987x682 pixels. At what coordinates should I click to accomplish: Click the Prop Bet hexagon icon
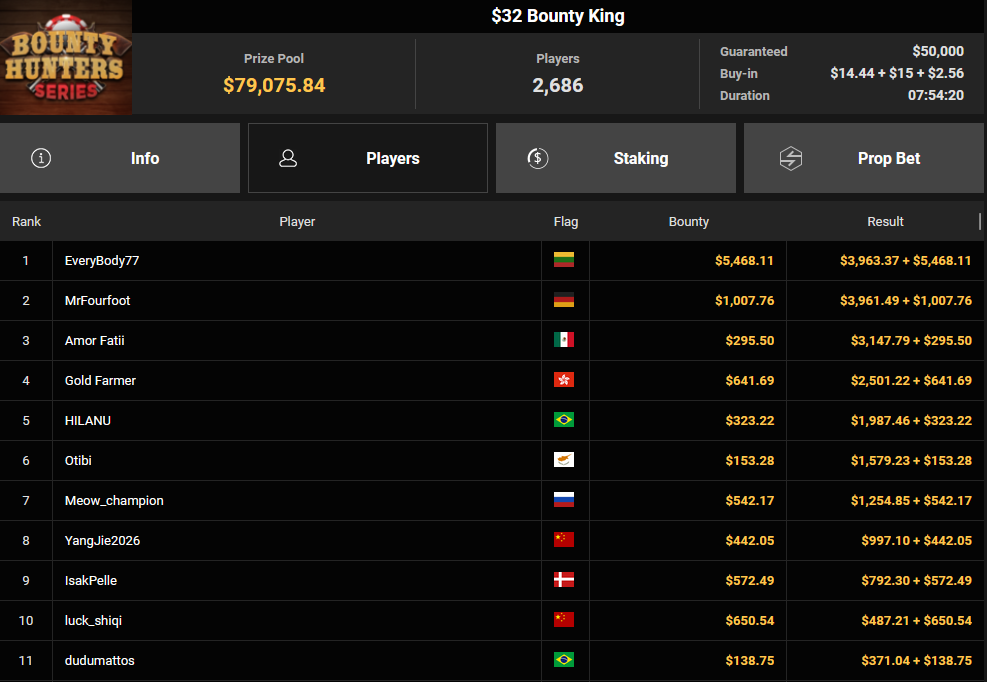tap(791, 158)
